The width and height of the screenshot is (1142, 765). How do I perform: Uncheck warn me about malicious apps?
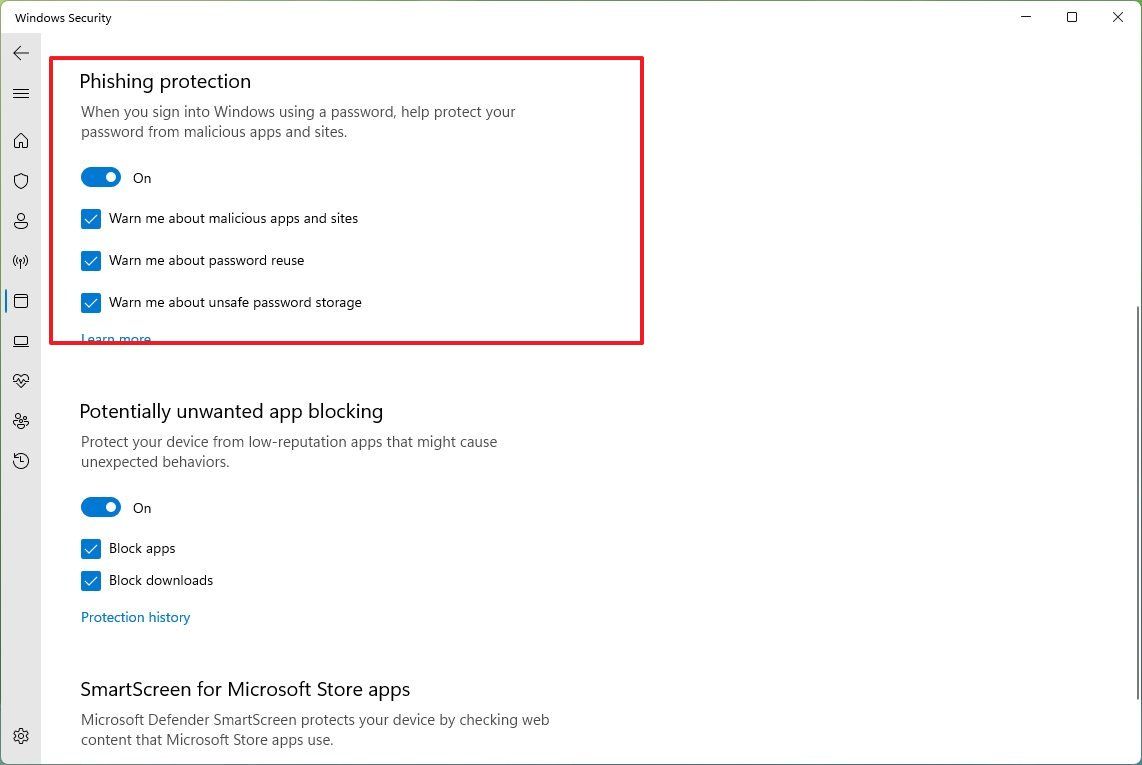point(91,218)
